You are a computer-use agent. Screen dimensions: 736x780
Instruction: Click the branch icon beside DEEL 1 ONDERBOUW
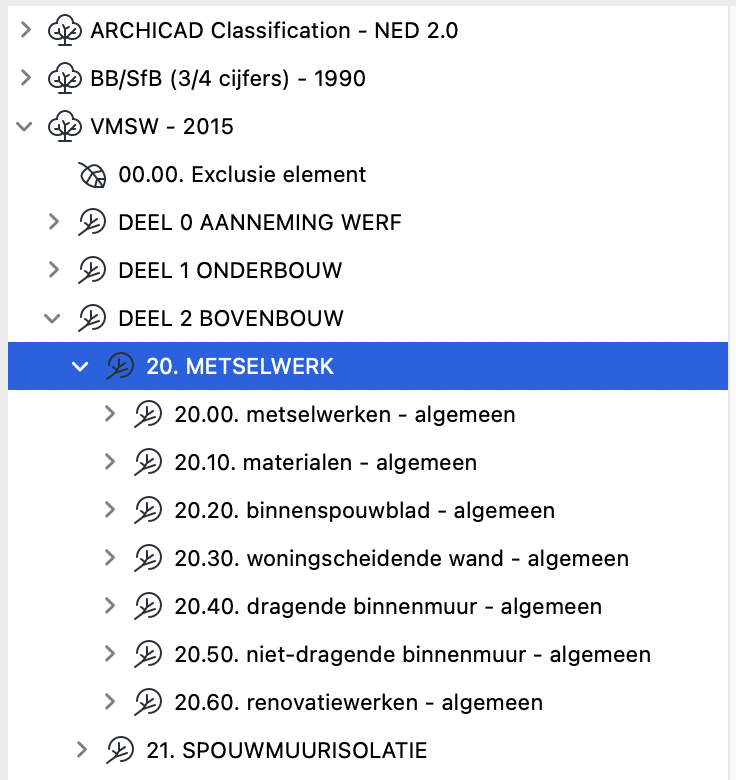(x=92, y=271)
